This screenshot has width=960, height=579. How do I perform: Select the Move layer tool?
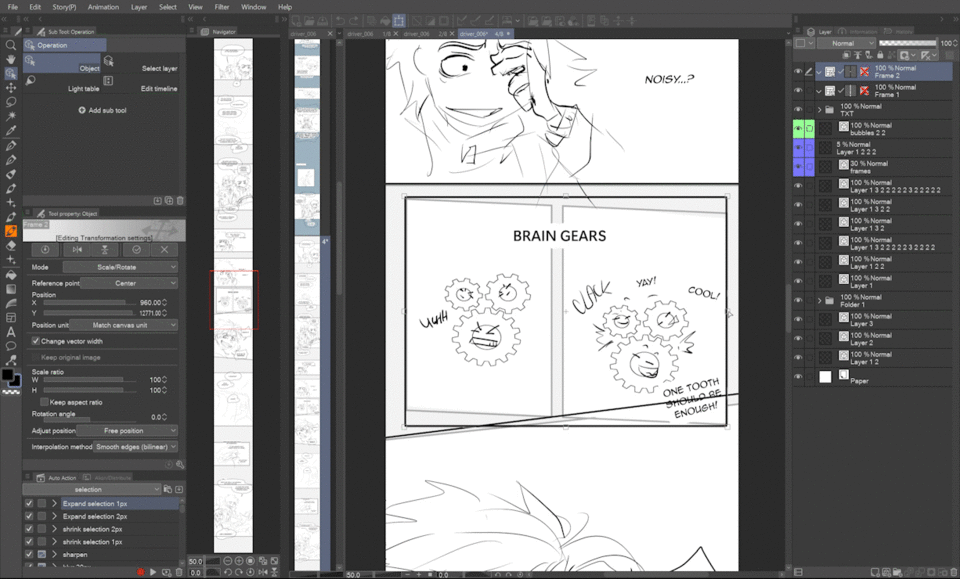(10, 88)
